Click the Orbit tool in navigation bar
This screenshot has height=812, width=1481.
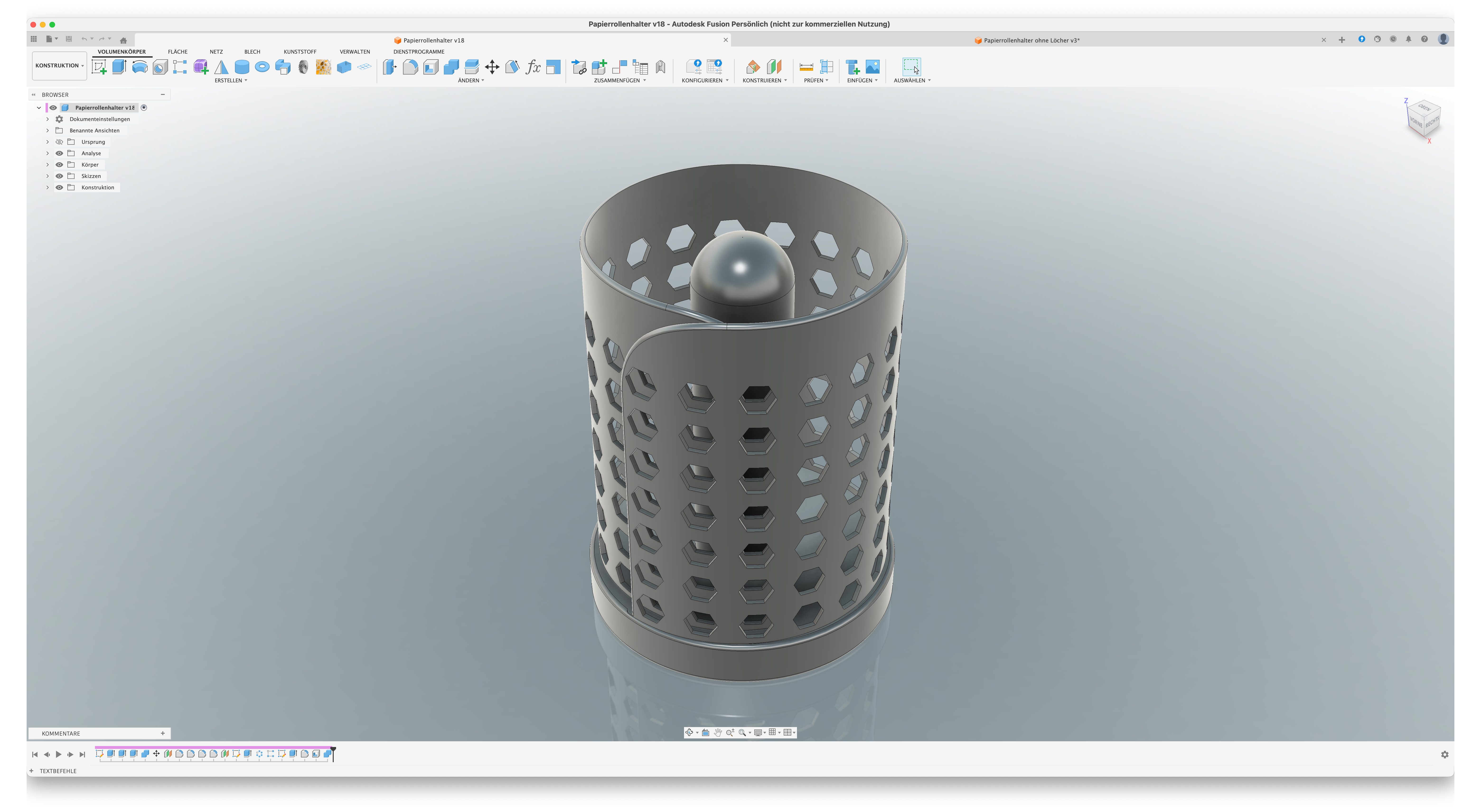point(689,732)
